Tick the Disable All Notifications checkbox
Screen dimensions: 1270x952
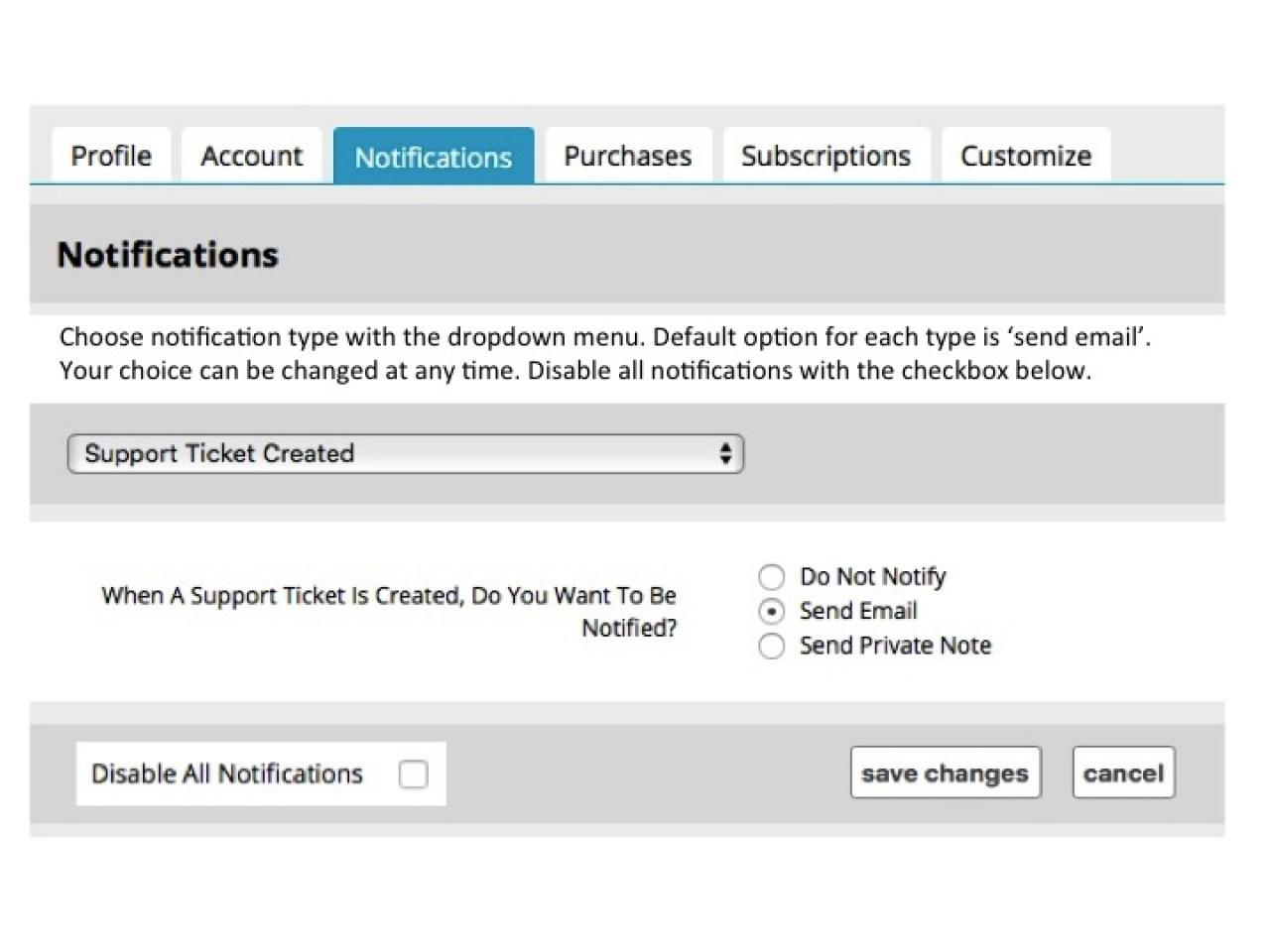(413, 773)
